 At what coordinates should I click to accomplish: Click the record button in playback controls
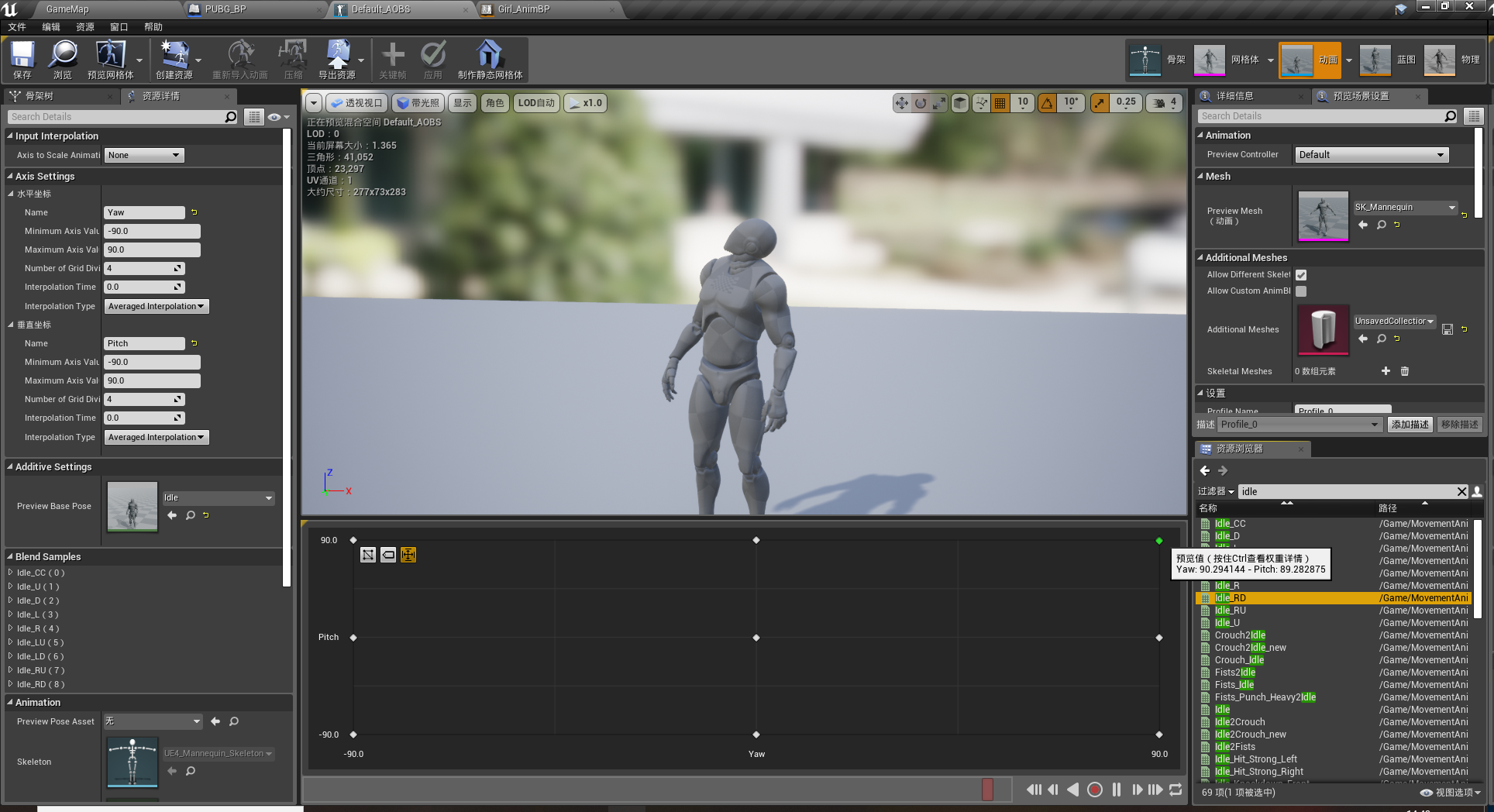pyautogui.click(x=1095, y=790)
